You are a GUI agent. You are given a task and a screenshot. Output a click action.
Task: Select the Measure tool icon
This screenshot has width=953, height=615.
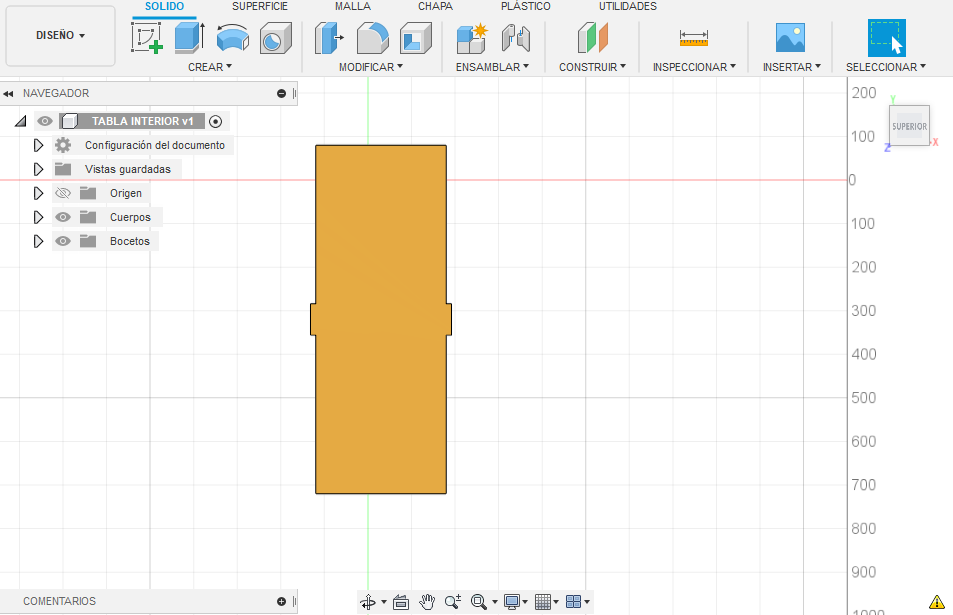[693, 38]
